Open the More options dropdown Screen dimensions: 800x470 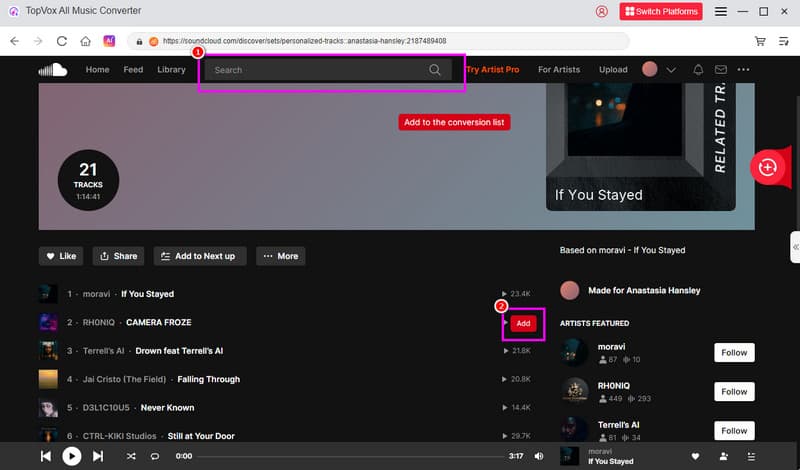point(281,256)
